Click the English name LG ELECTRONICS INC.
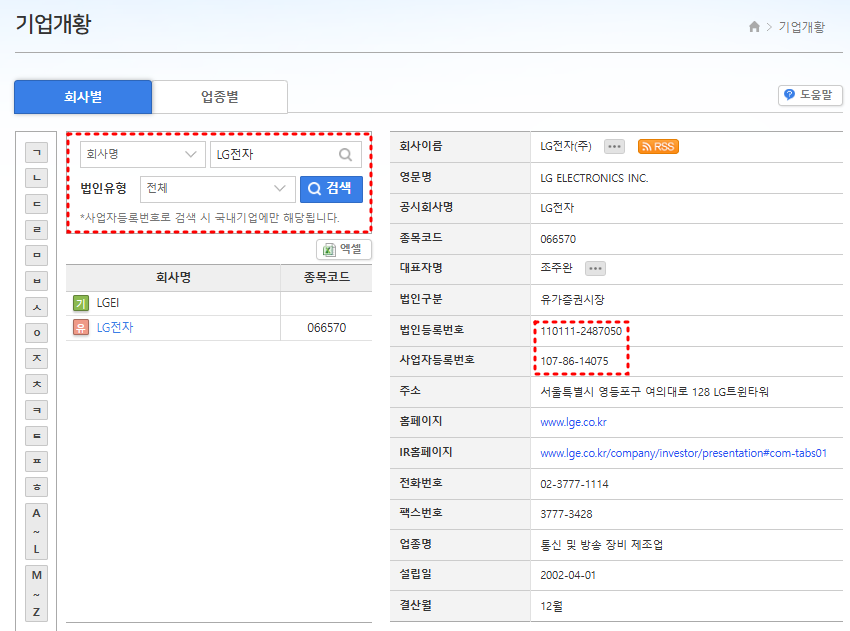The image size is (850, 631). click(x=594, y=178)
